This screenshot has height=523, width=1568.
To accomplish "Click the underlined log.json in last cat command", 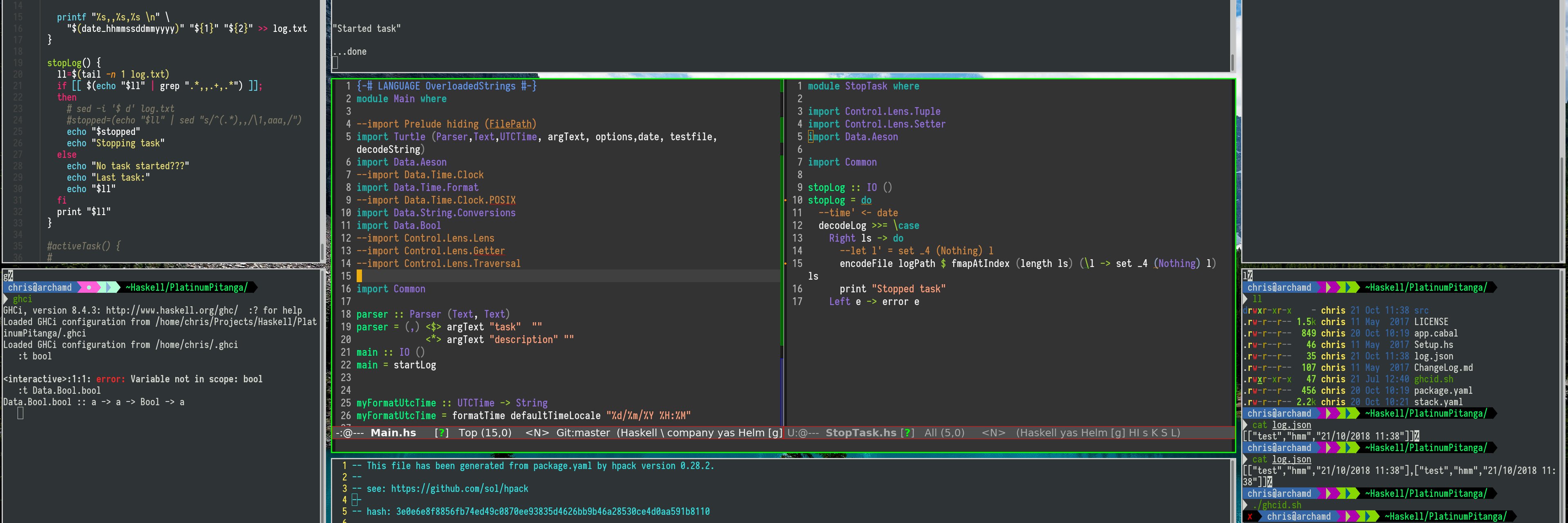I will pyautogui.click(x=1291, y=460).
